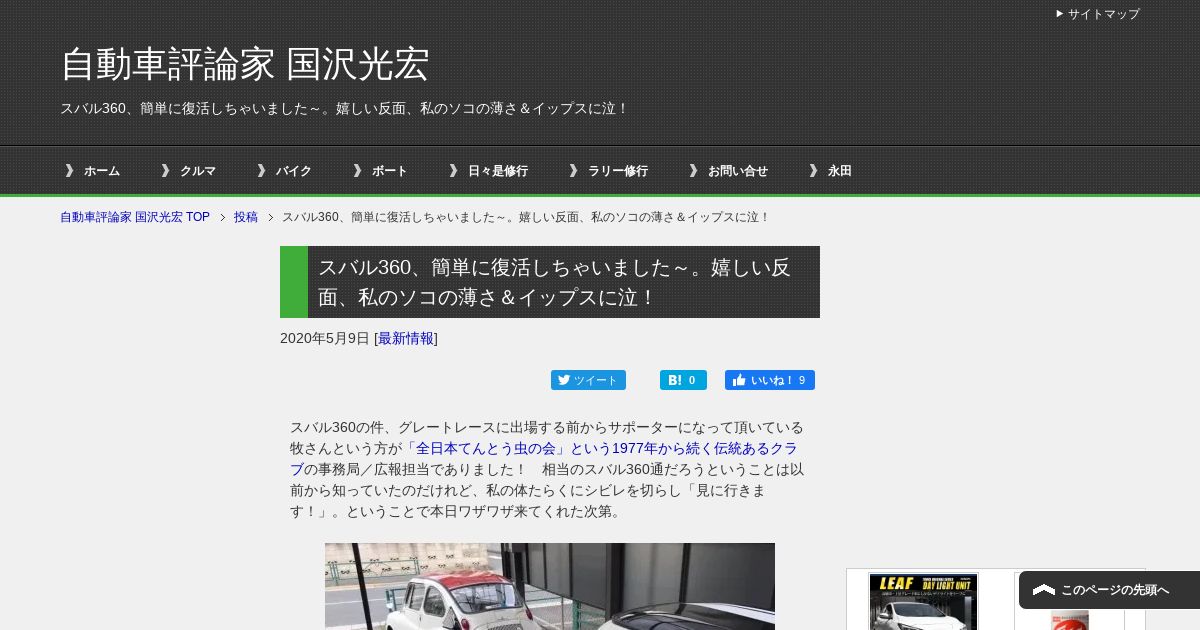This screenshot has width=1200, height=630.
Task: Click the chevron icon before ホーム
Action: point(70,171)
